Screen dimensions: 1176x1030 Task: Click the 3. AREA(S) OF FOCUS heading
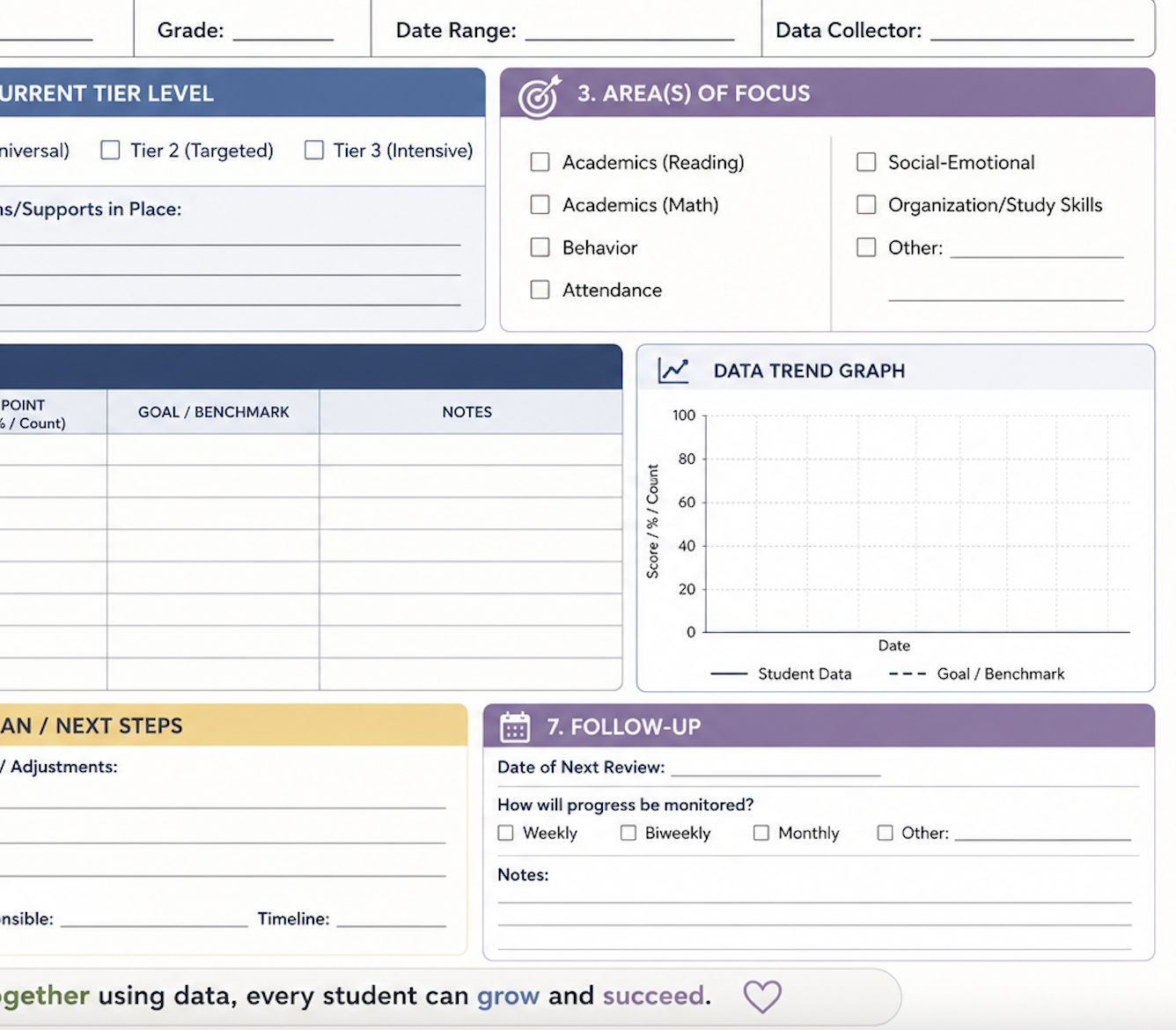(694, 93)
